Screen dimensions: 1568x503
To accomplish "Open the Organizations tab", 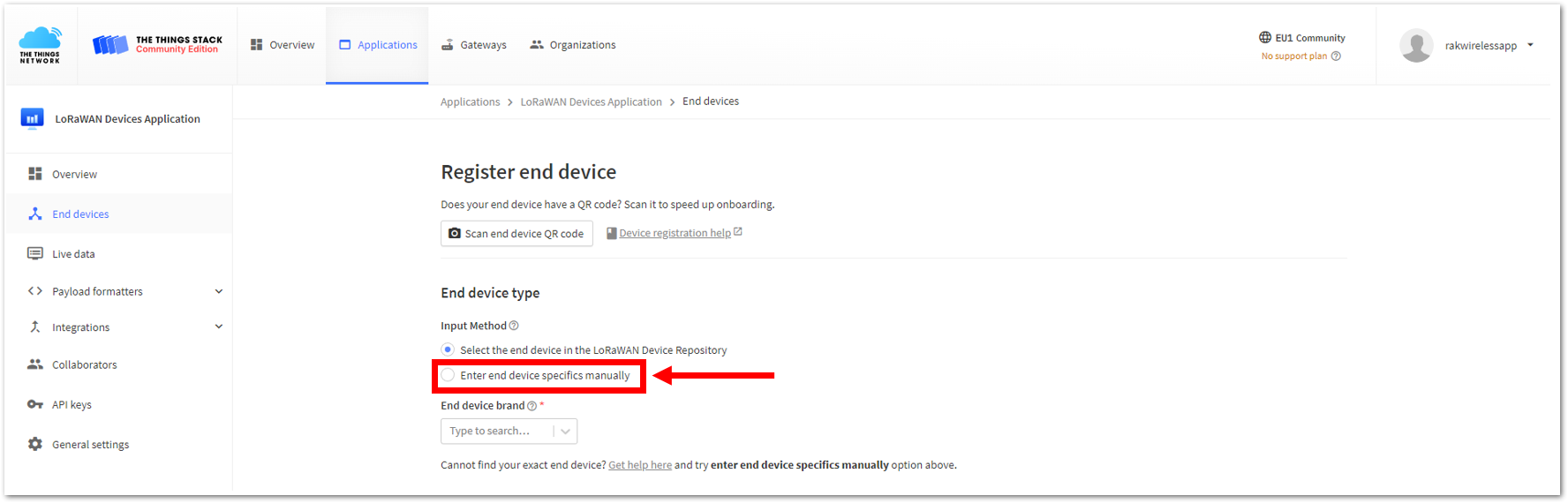I will click(573, 45).
